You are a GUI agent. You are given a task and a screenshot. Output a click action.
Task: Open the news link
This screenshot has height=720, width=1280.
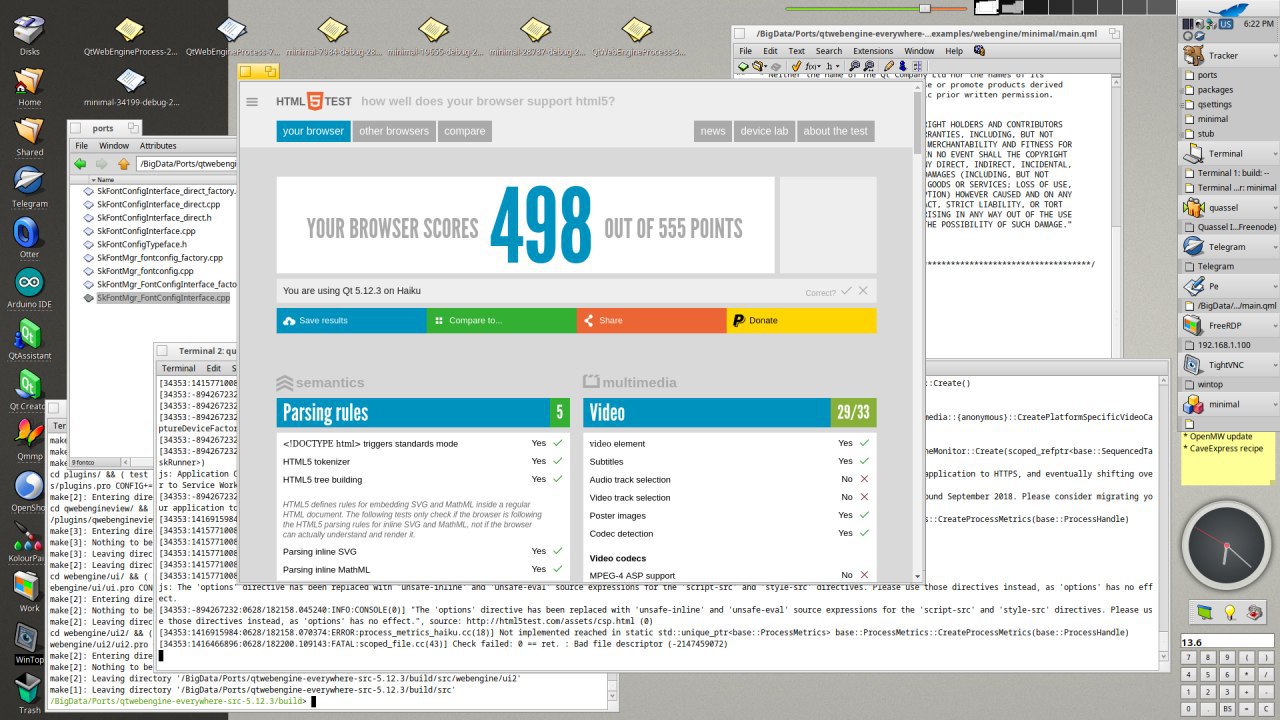(713, 131)
